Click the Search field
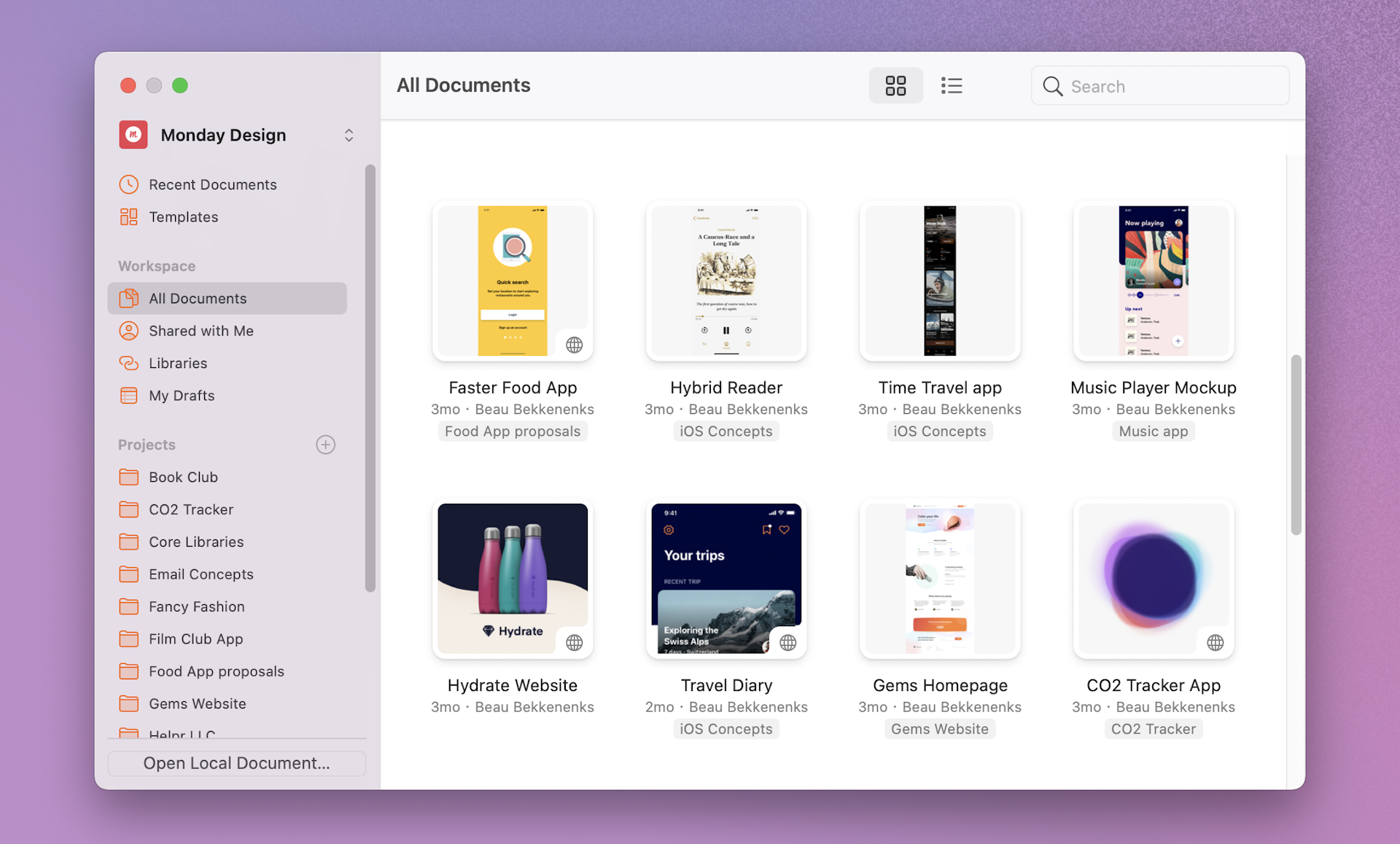 tap(1159, 86)
